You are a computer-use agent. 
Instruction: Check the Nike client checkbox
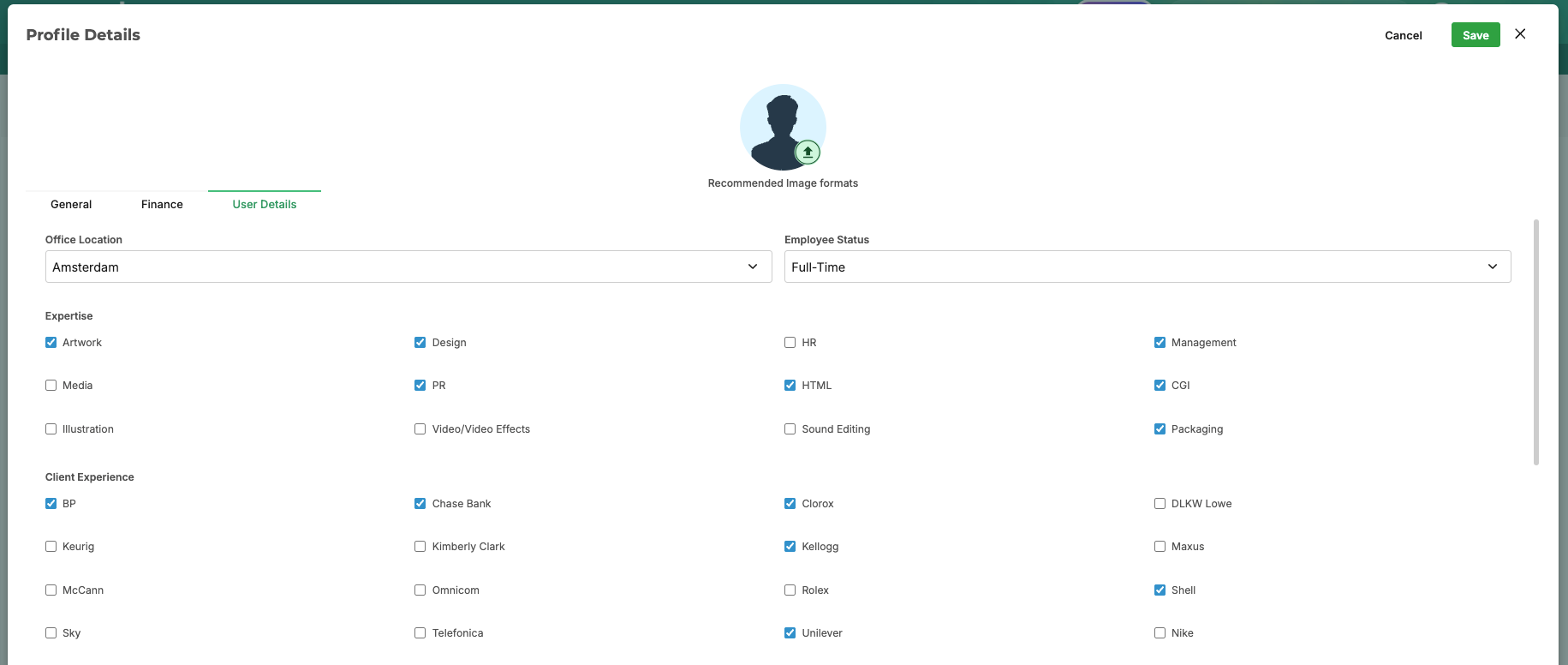1160,633
